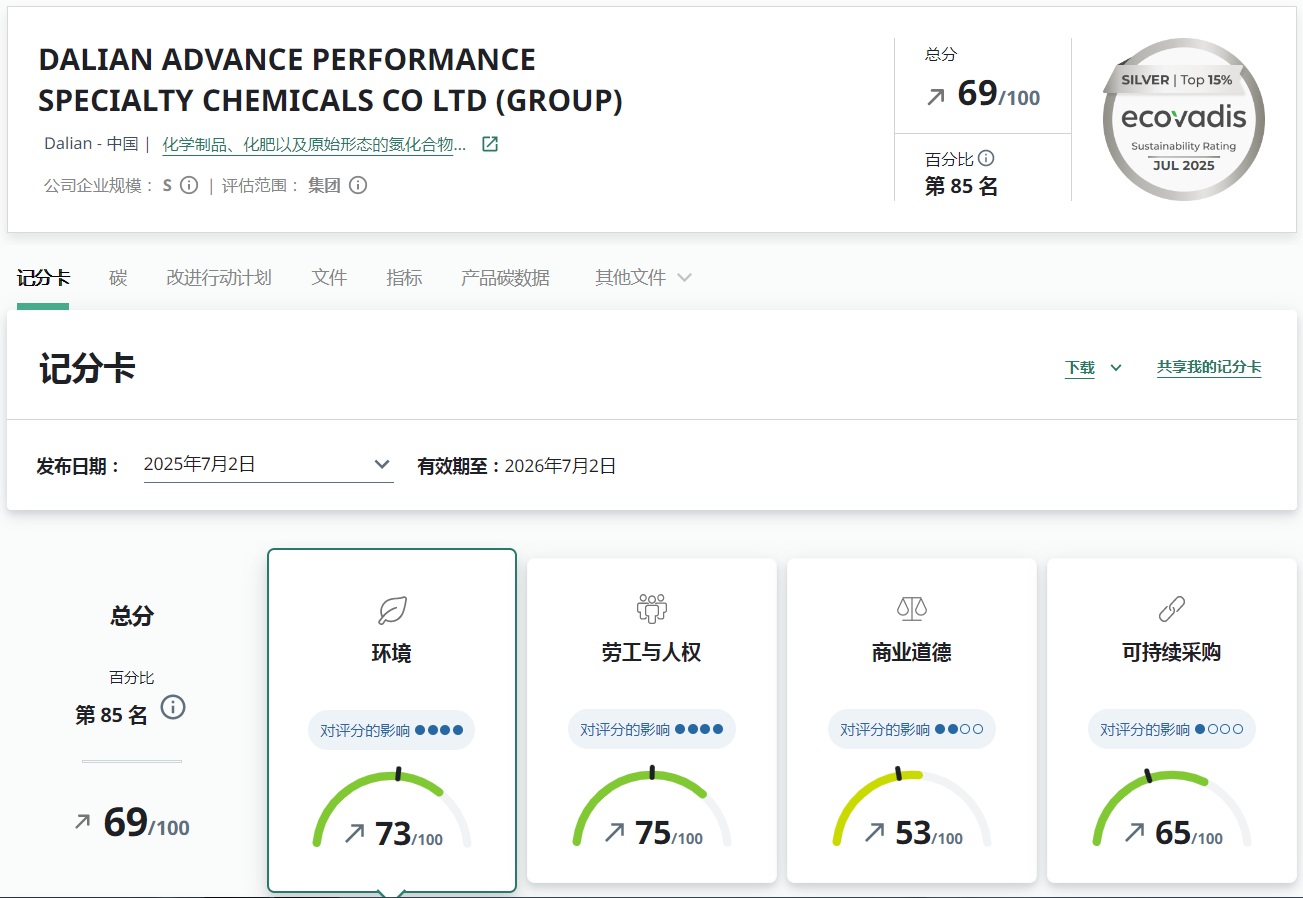Click the trend arrow beside 53/100
The image size is (1303, 898).
point(874,832)
